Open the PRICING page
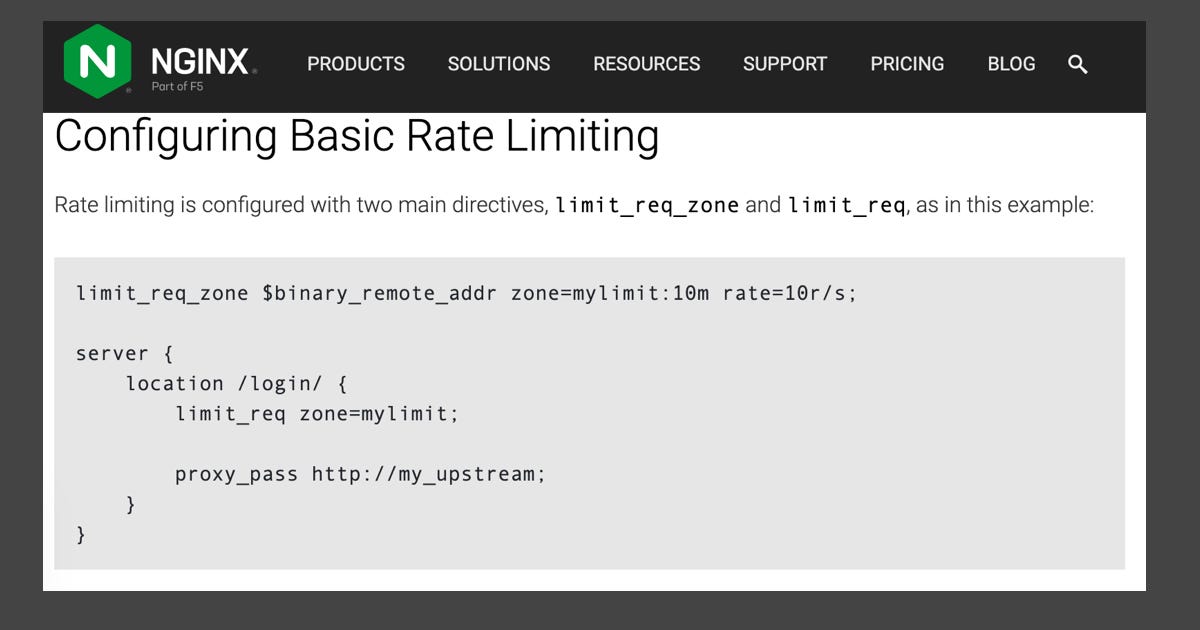Screen dimensions: 1200x630 tap(907, 64)
